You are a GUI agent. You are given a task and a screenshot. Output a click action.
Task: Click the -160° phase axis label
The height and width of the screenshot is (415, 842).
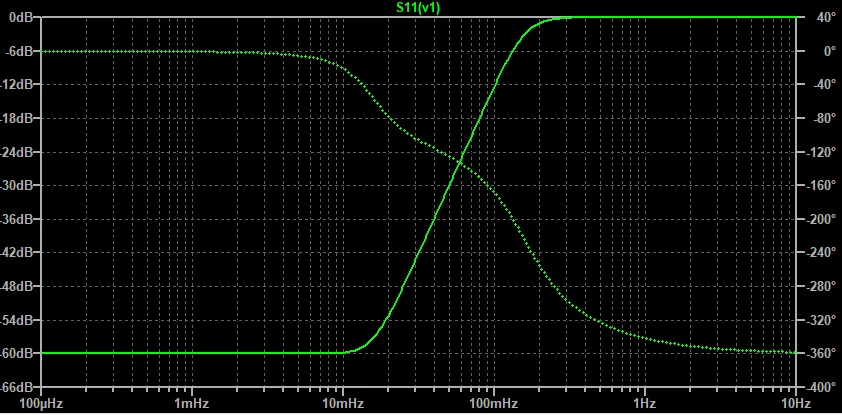point(822,185)
